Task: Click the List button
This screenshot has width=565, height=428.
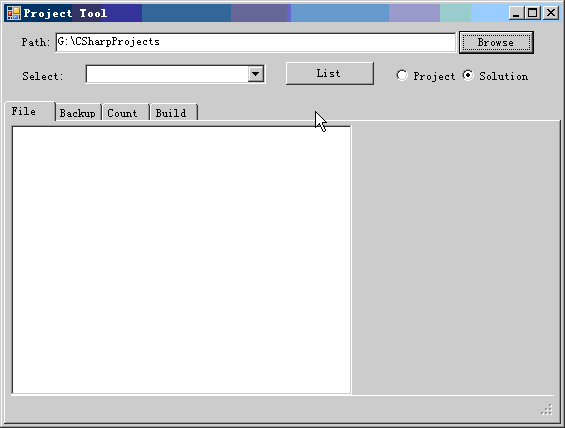Action: (330, 73)
